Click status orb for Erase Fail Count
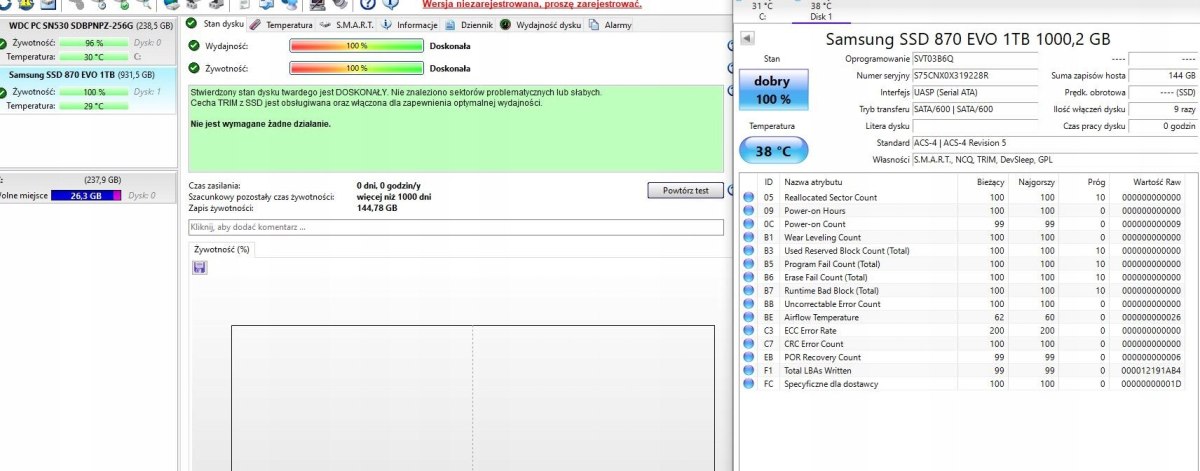This screenshot has height=471, width=1200. [x=749, y=277]
